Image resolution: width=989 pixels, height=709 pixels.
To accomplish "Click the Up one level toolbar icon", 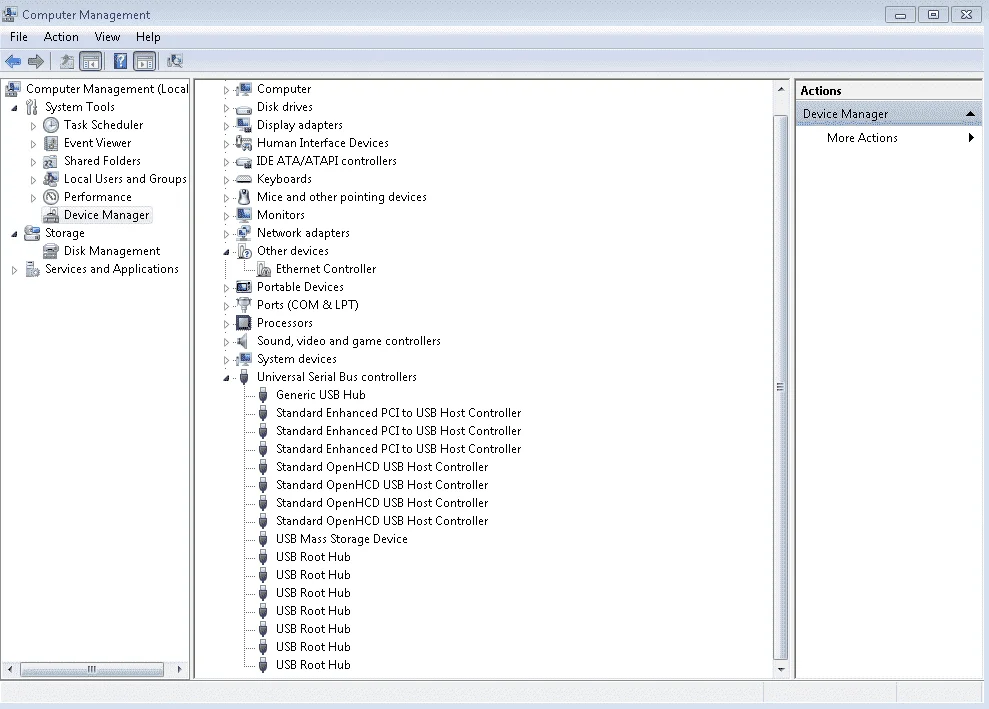I will point(66,61).
